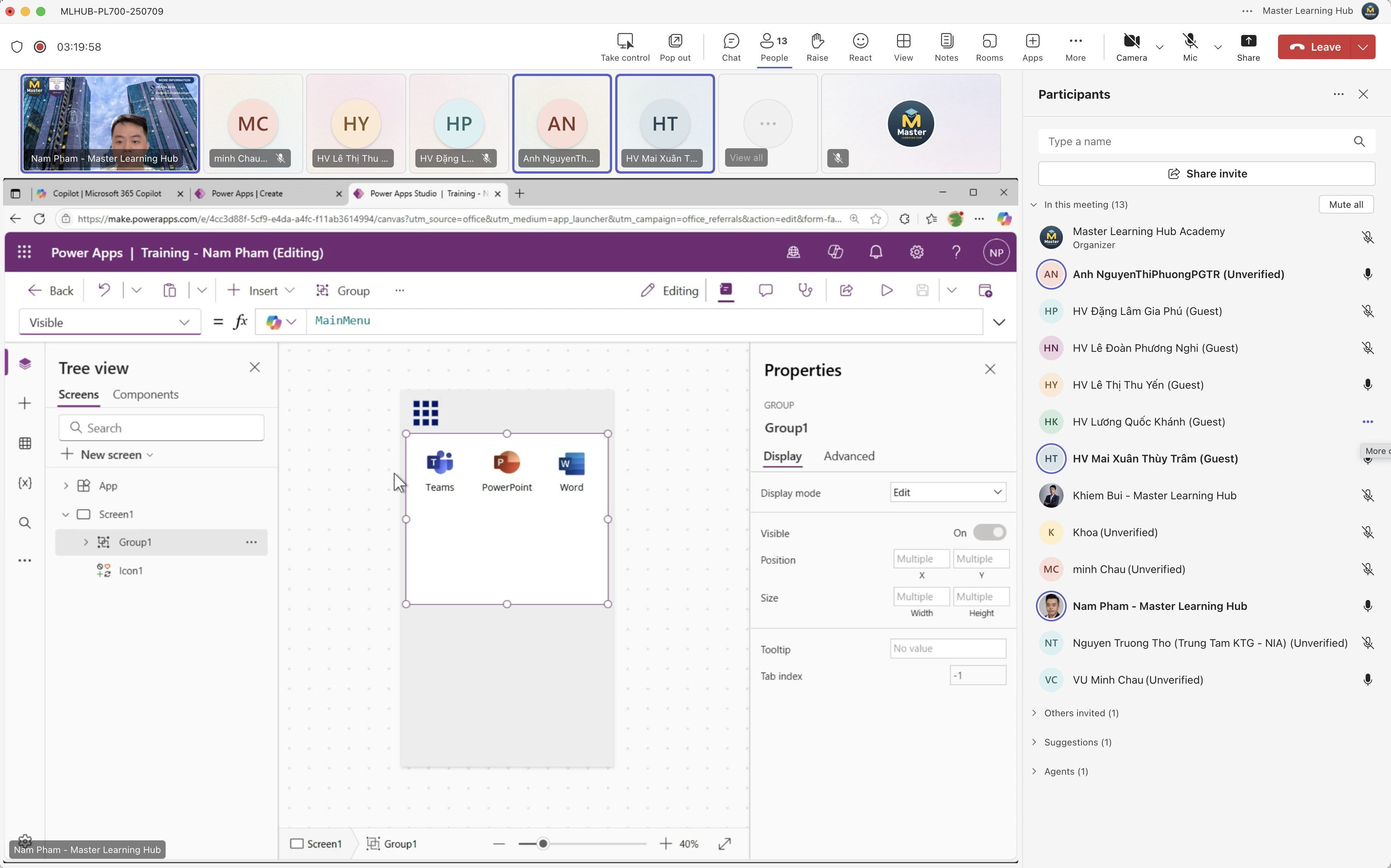Click the Insert plus icon in the left rail

[25, 403]
